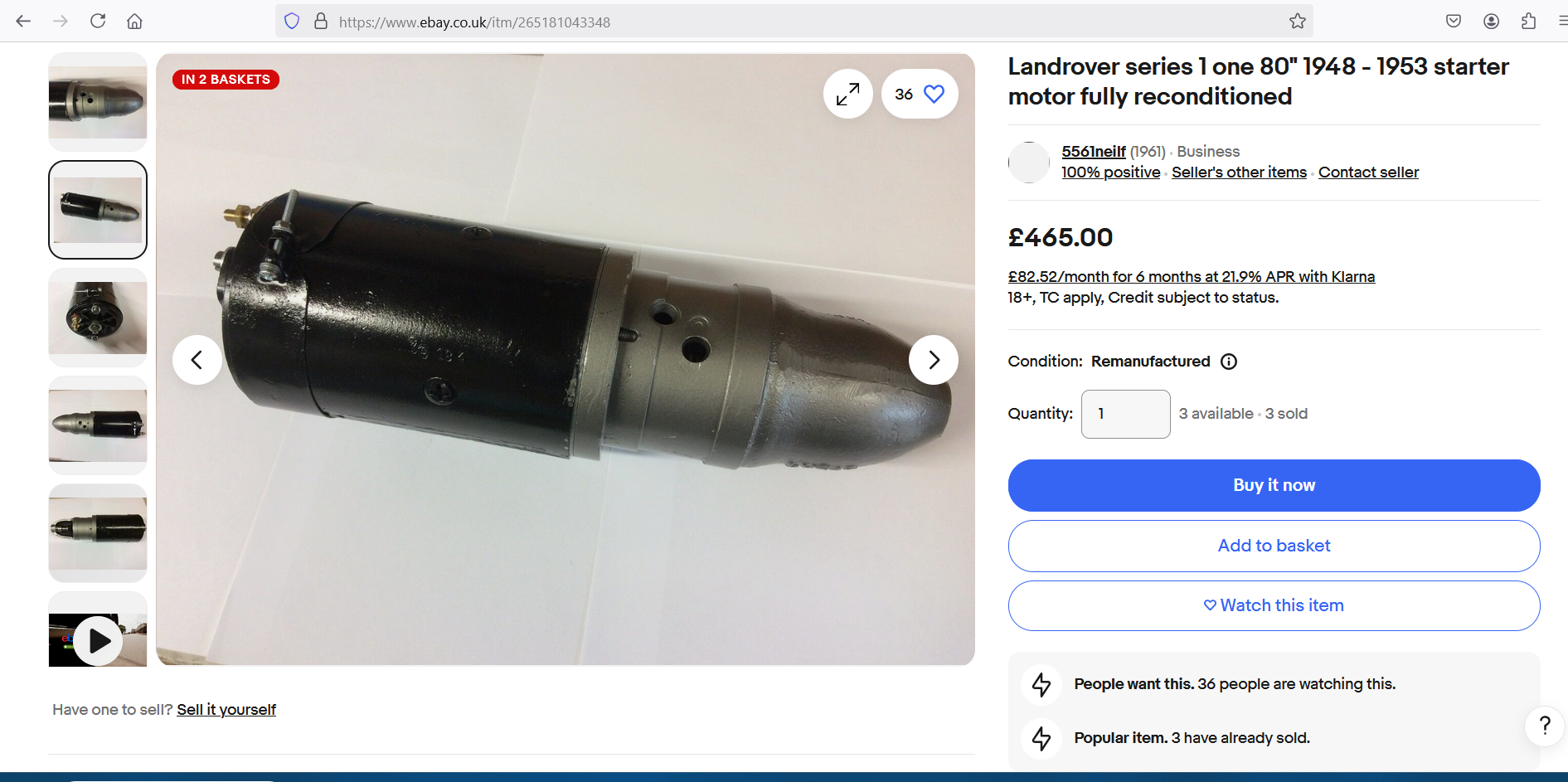Image resolution: width=1568 pixels, height=782 pixels.
Task: Go to the browser home page
Action: point(134,22)
